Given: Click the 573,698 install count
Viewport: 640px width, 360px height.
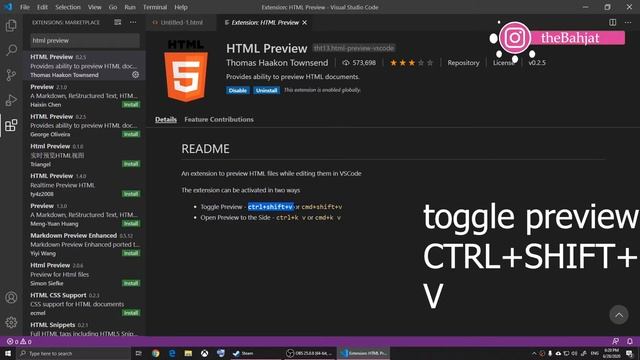Looking at the screenshot, I should coord(359,63).
